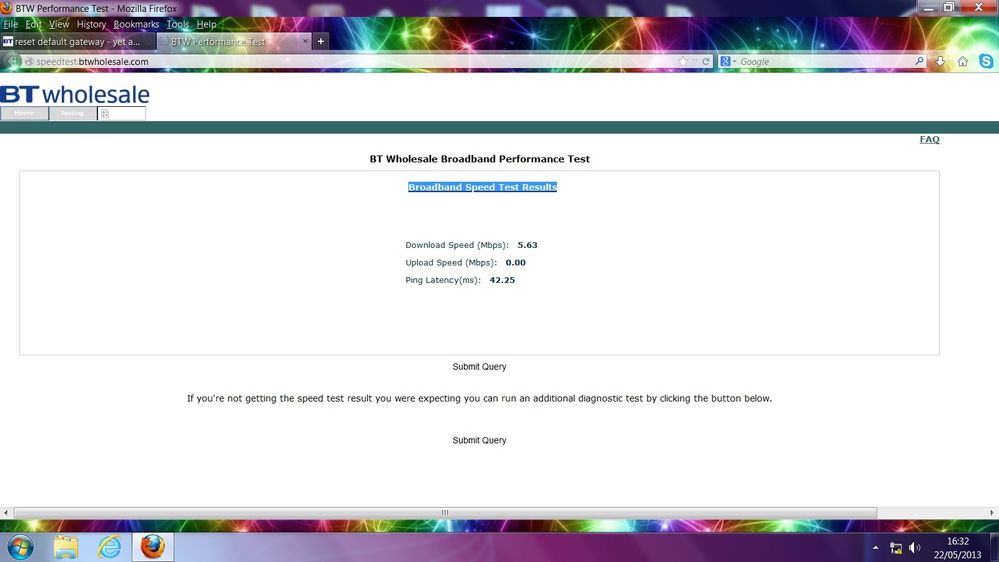Image resolution: width=999 pixels, height=562 pixels.
Task: Show hidden system tray icons arrow
Action: 875,547
